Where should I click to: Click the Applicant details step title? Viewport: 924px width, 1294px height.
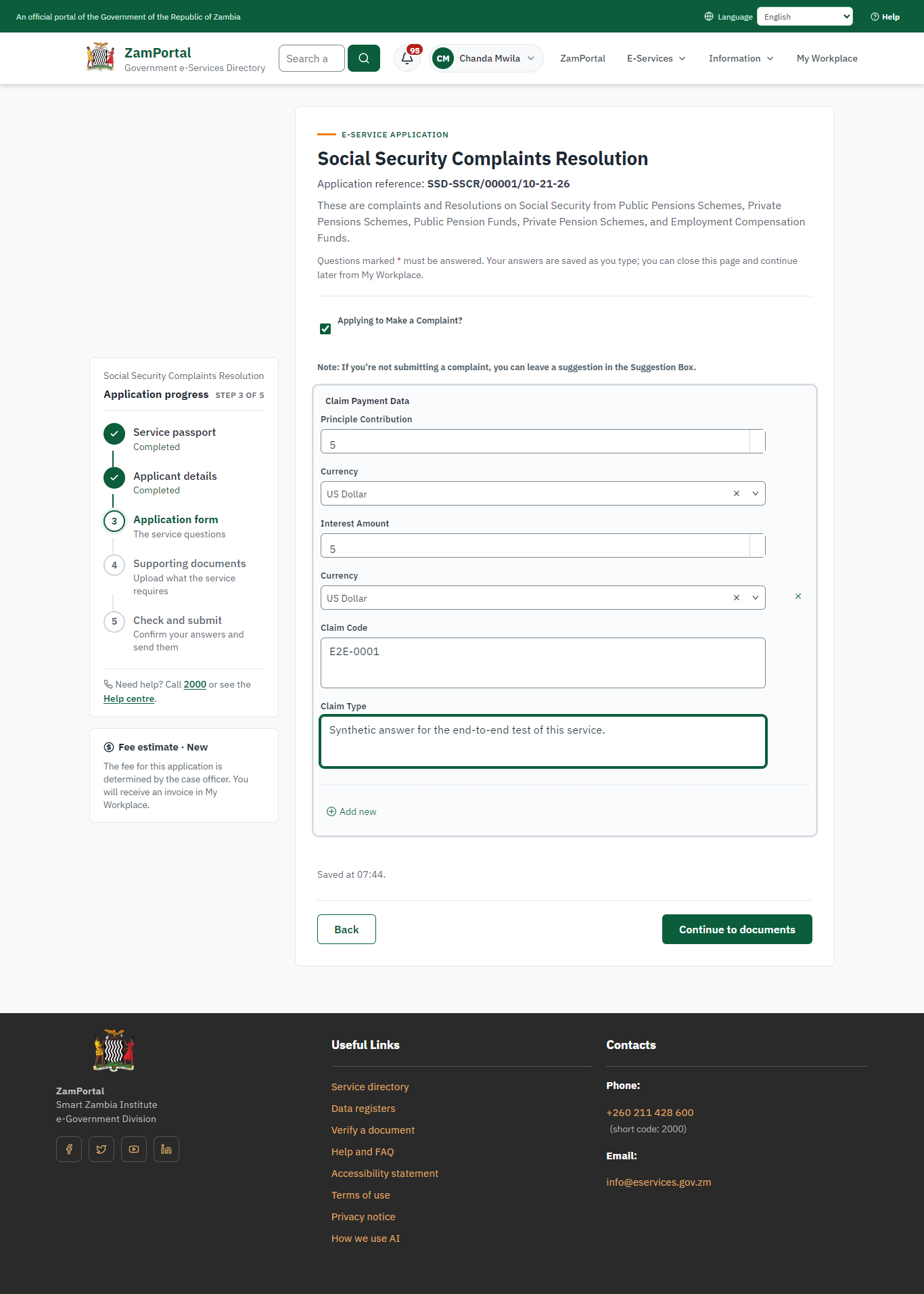pos(175,476)
